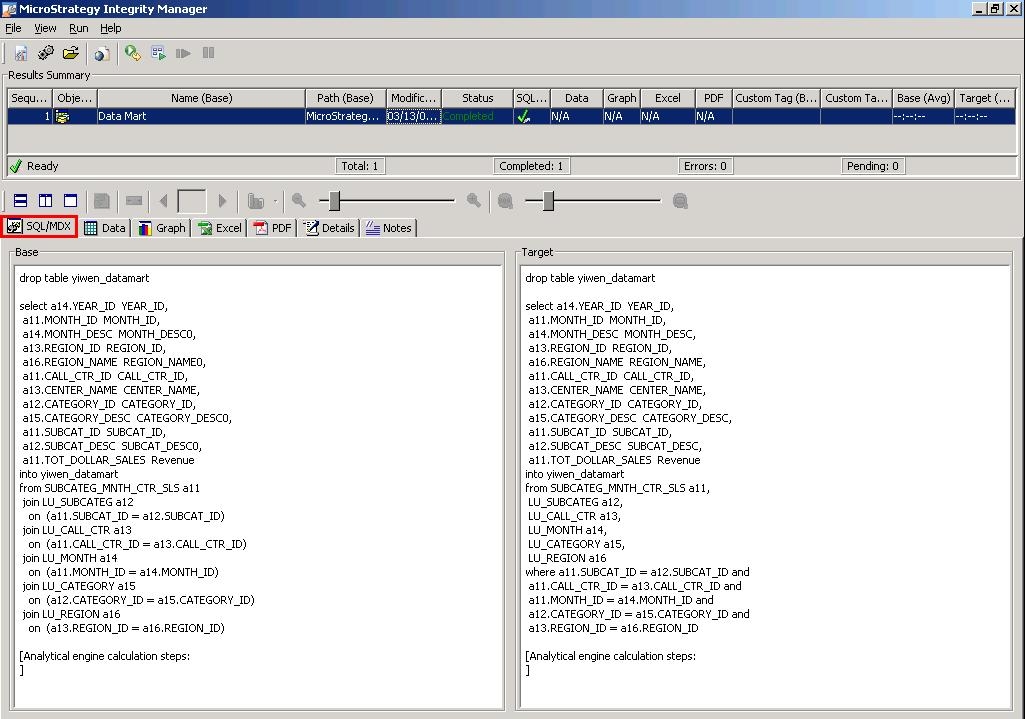Click the open folder icon in toolbar
The width and height of the screenshot is (1025, 719).
(x=71, y=53)
